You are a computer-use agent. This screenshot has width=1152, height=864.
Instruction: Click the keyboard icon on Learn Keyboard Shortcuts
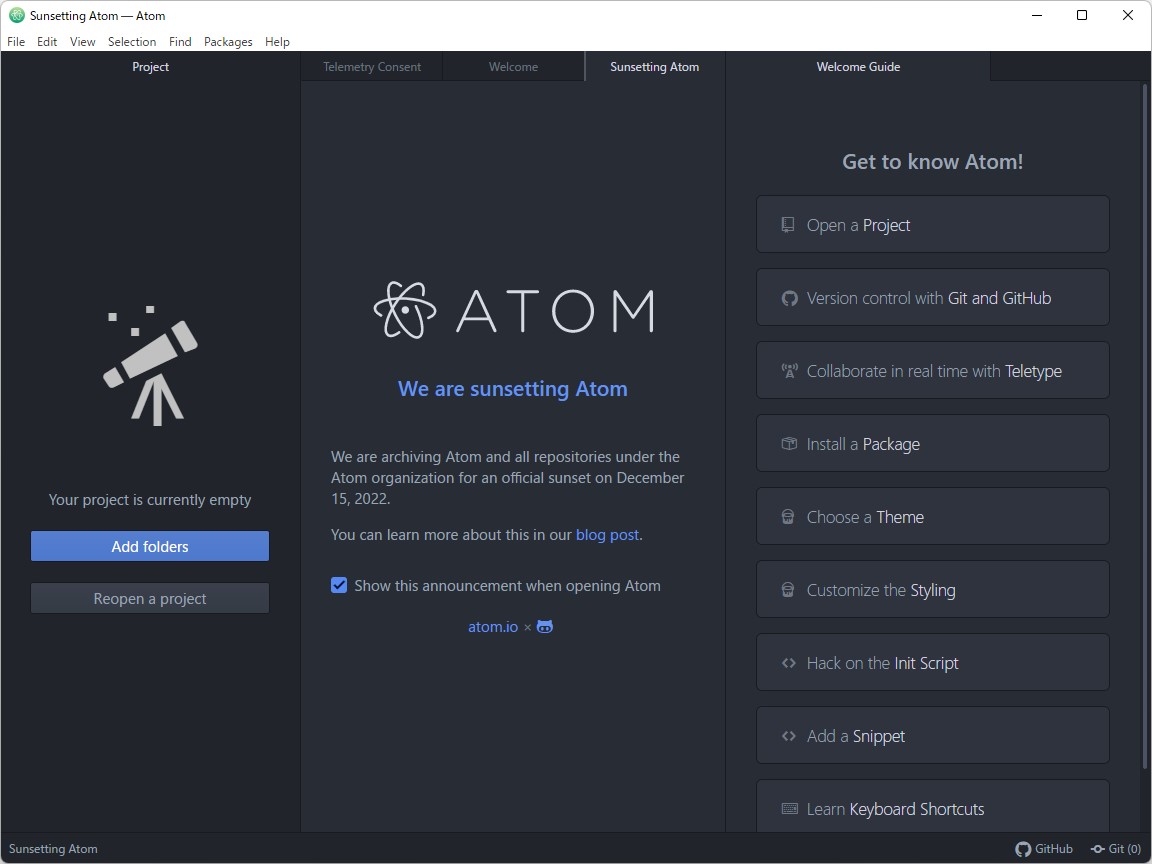788,808
